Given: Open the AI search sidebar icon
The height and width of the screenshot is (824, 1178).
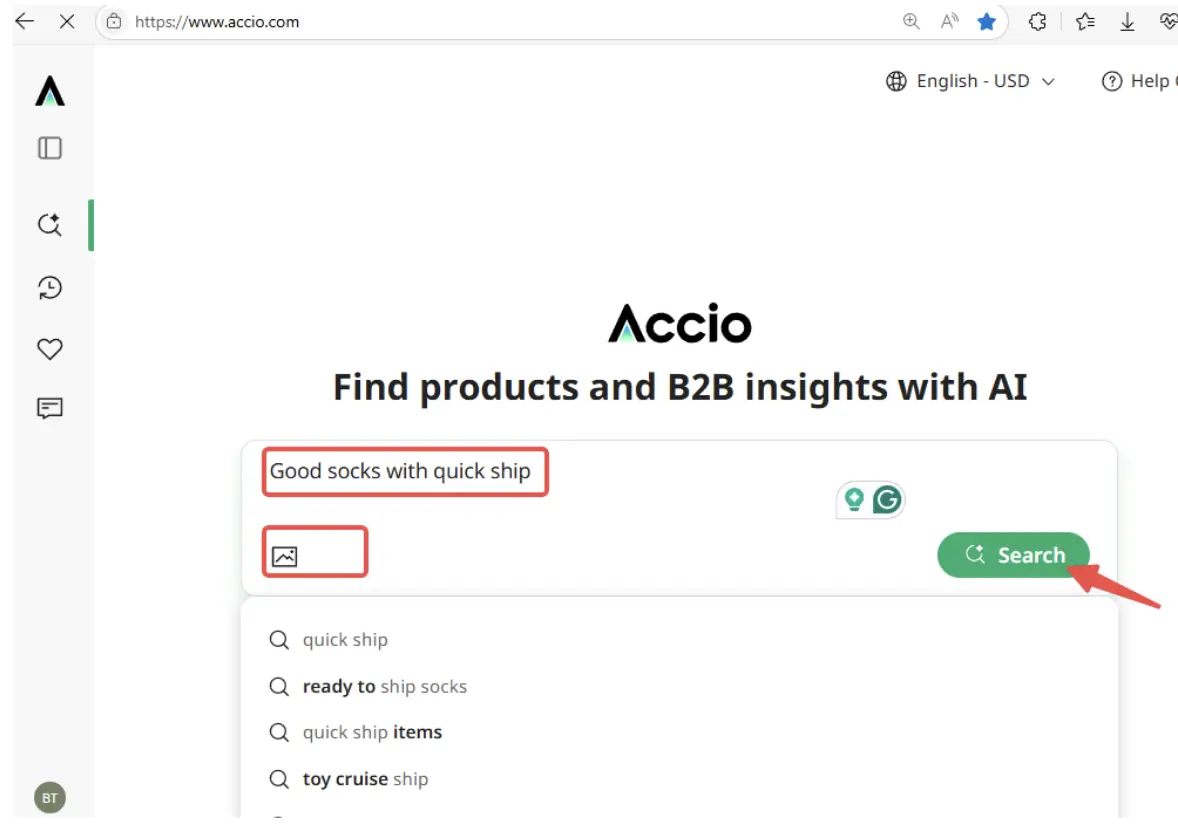Looking at the screenshot, I should [x=50, y=225].
